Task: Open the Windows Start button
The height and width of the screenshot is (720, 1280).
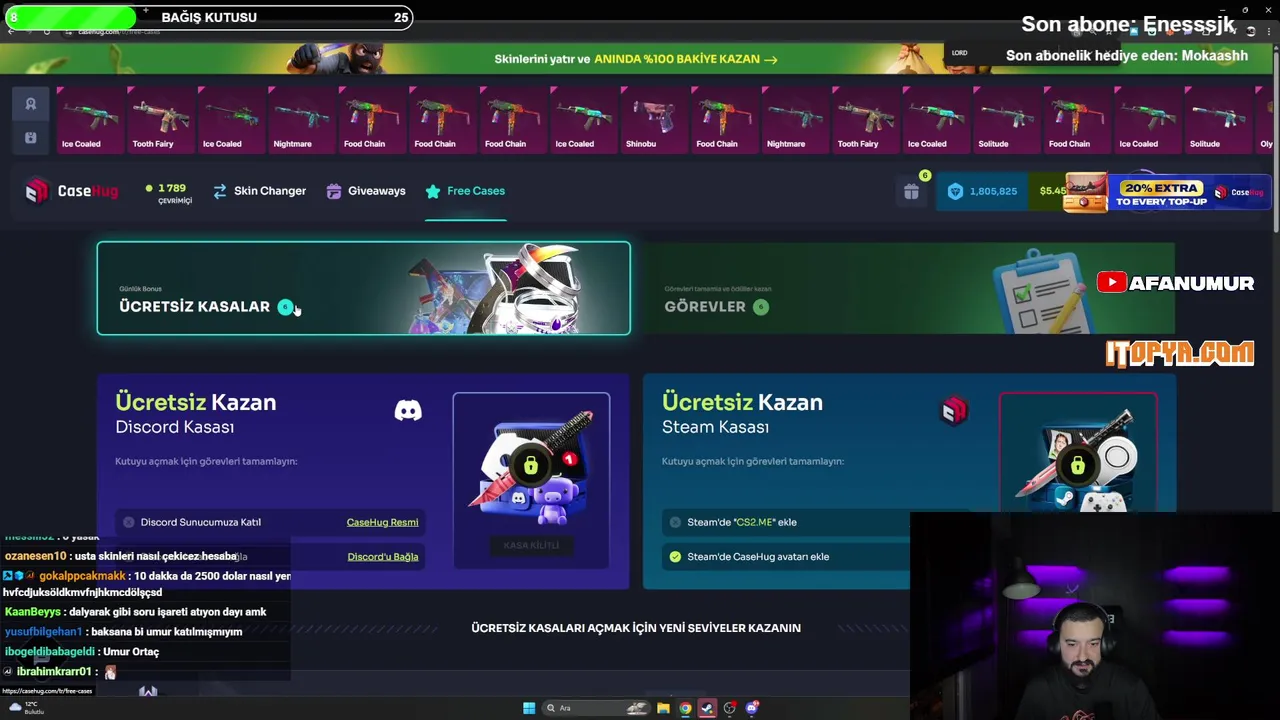Action: point(529,708)
